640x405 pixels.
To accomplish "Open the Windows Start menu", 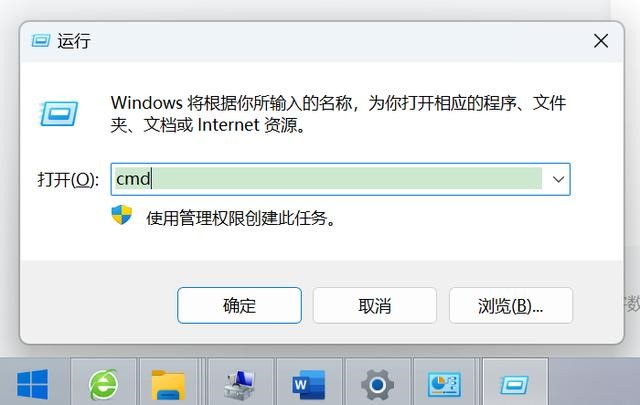I will (33, 384).
